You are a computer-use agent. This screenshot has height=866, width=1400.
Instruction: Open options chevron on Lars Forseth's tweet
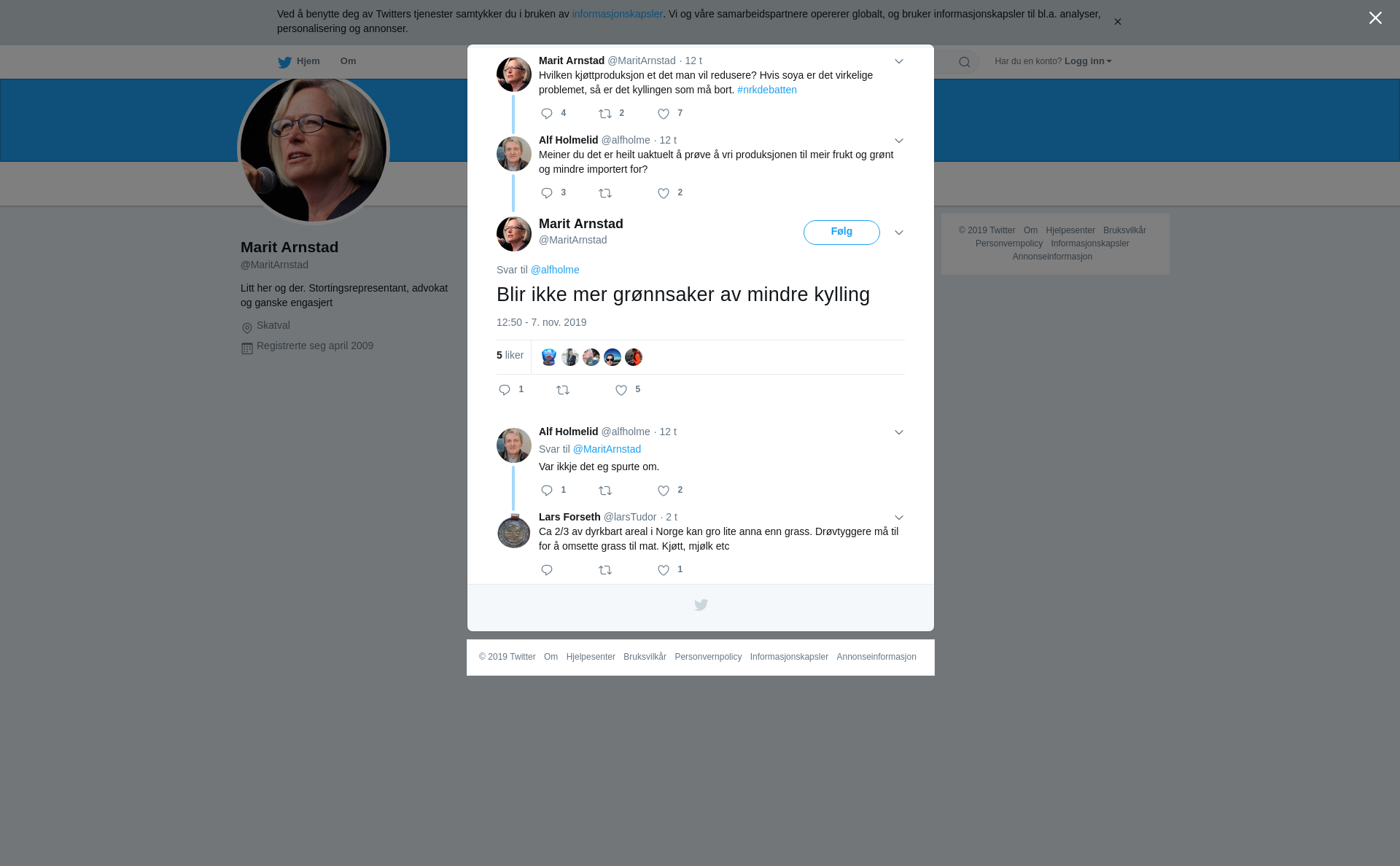point(899,518)
